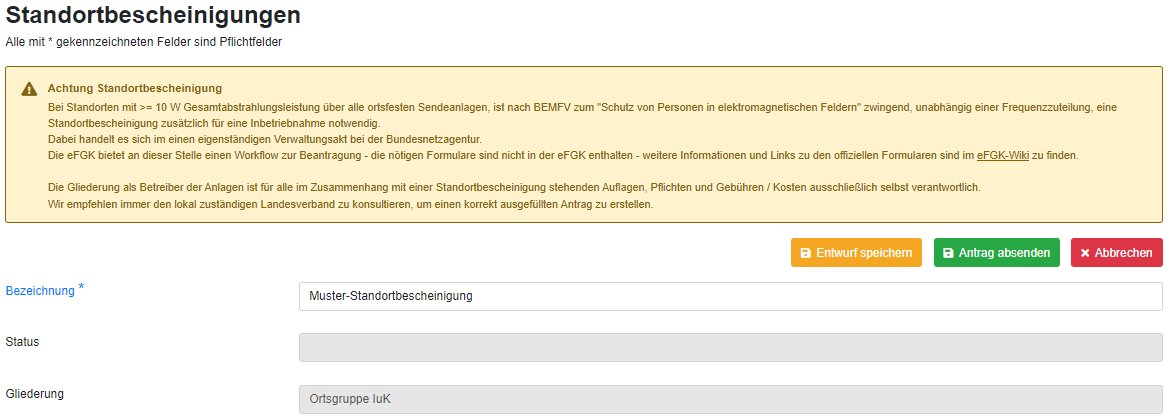Focus the Bezeichnung text input

731,296
